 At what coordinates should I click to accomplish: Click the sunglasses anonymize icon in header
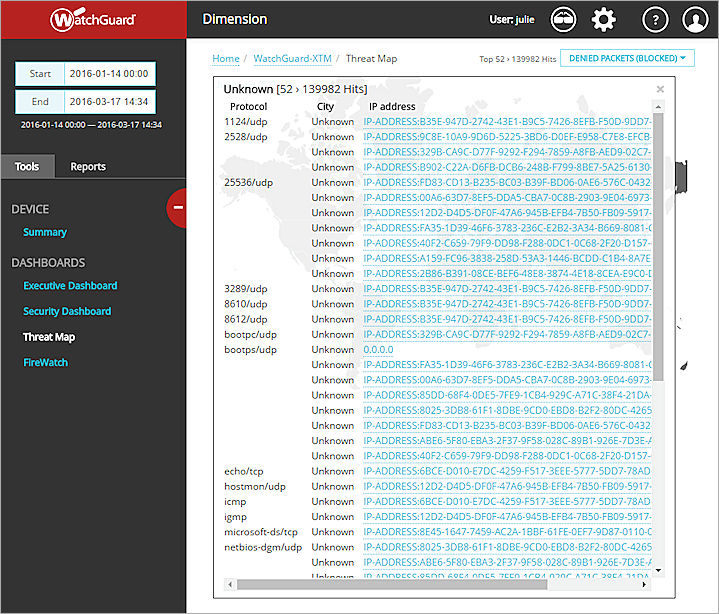coord(565,19)
